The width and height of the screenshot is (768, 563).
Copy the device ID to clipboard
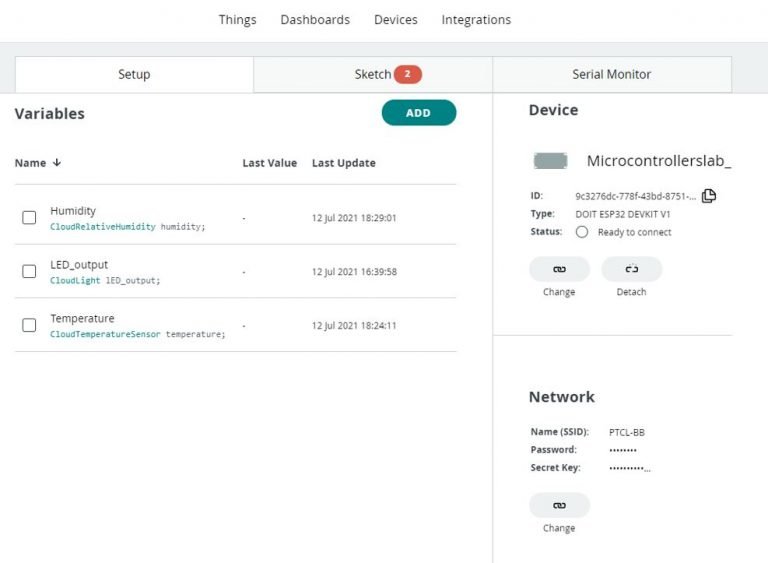[709, 196]
